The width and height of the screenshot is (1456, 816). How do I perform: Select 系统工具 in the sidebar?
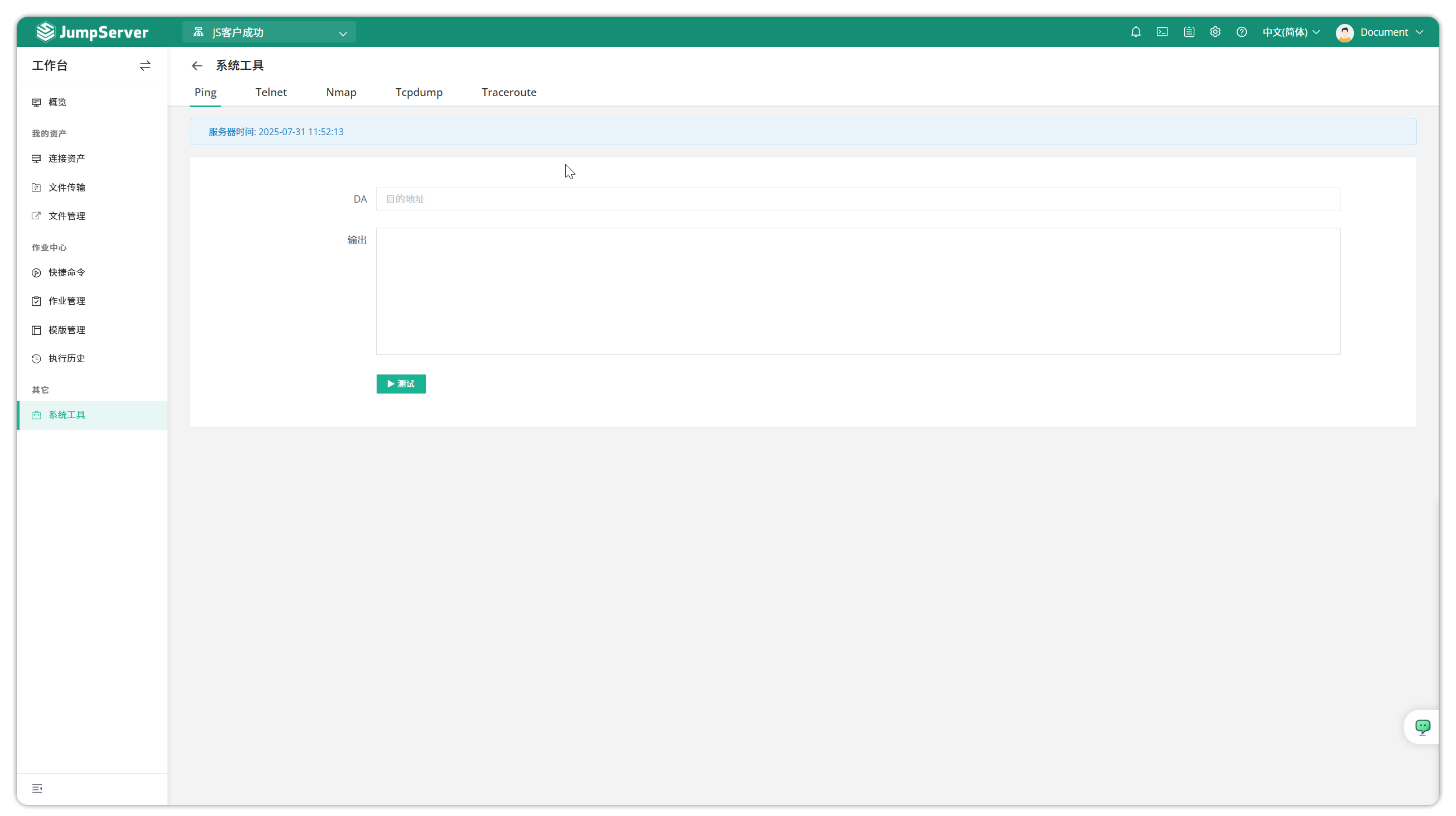point(92,415)
